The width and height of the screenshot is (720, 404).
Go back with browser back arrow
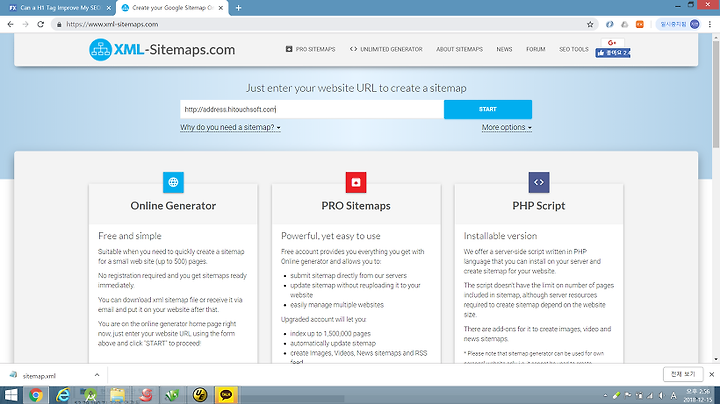[11, 24]
